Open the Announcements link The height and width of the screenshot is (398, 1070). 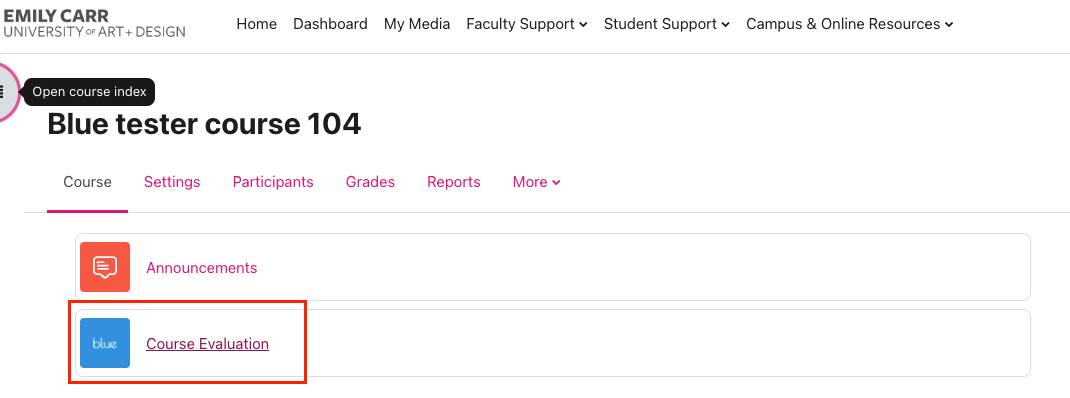click(201, 268)
